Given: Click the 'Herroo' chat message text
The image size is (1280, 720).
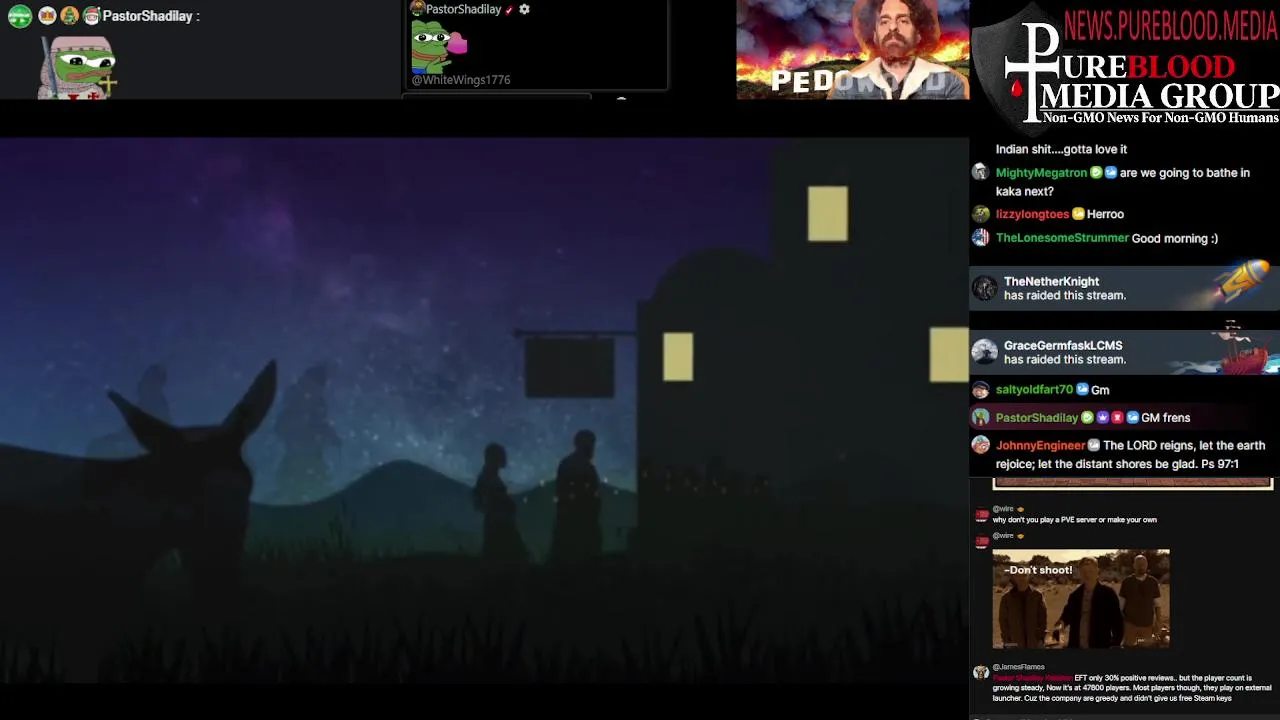Looking at the screenshot, I should (1105, 214).
